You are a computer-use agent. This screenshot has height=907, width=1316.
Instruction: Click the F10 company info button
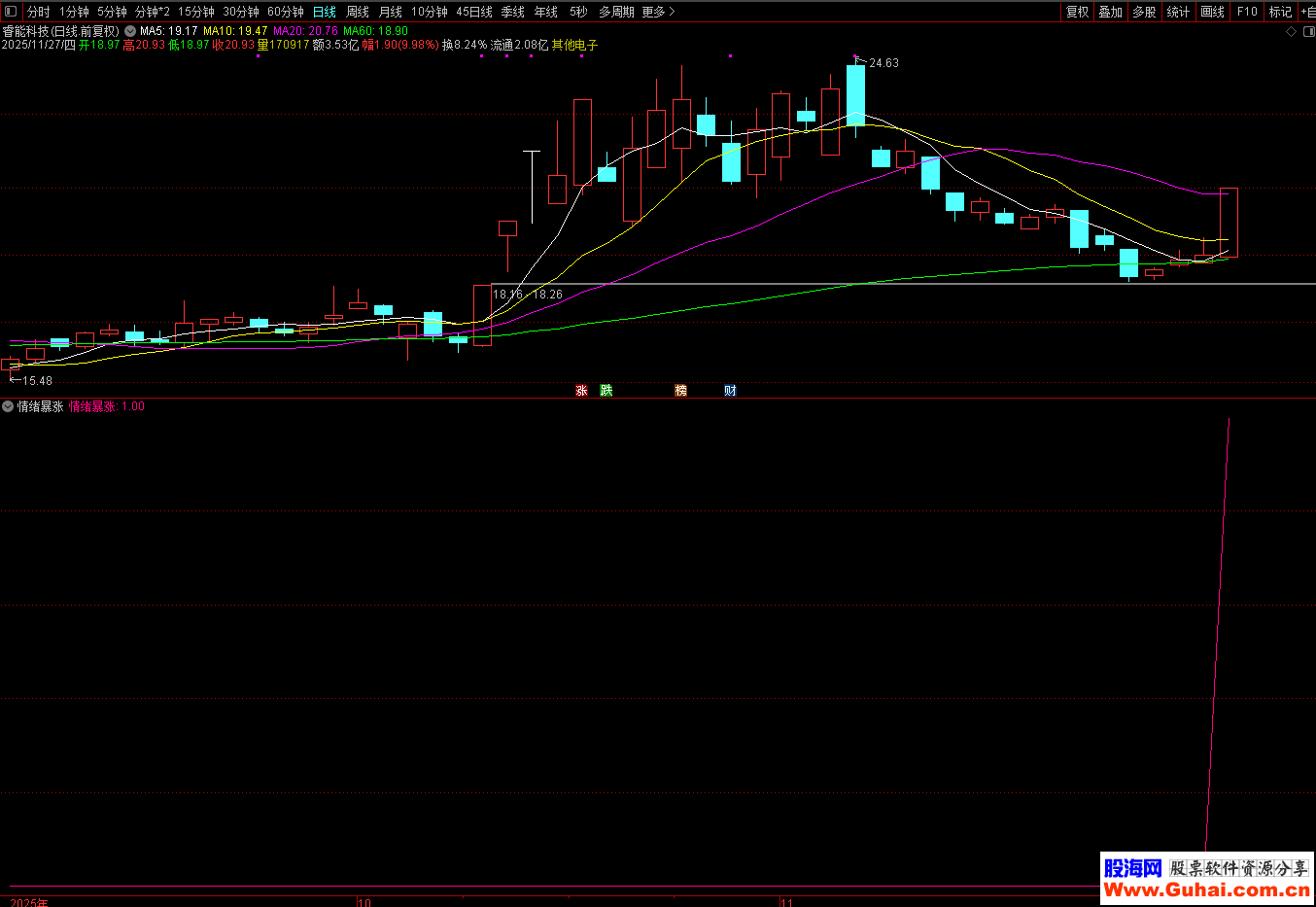pos(1247,12)
